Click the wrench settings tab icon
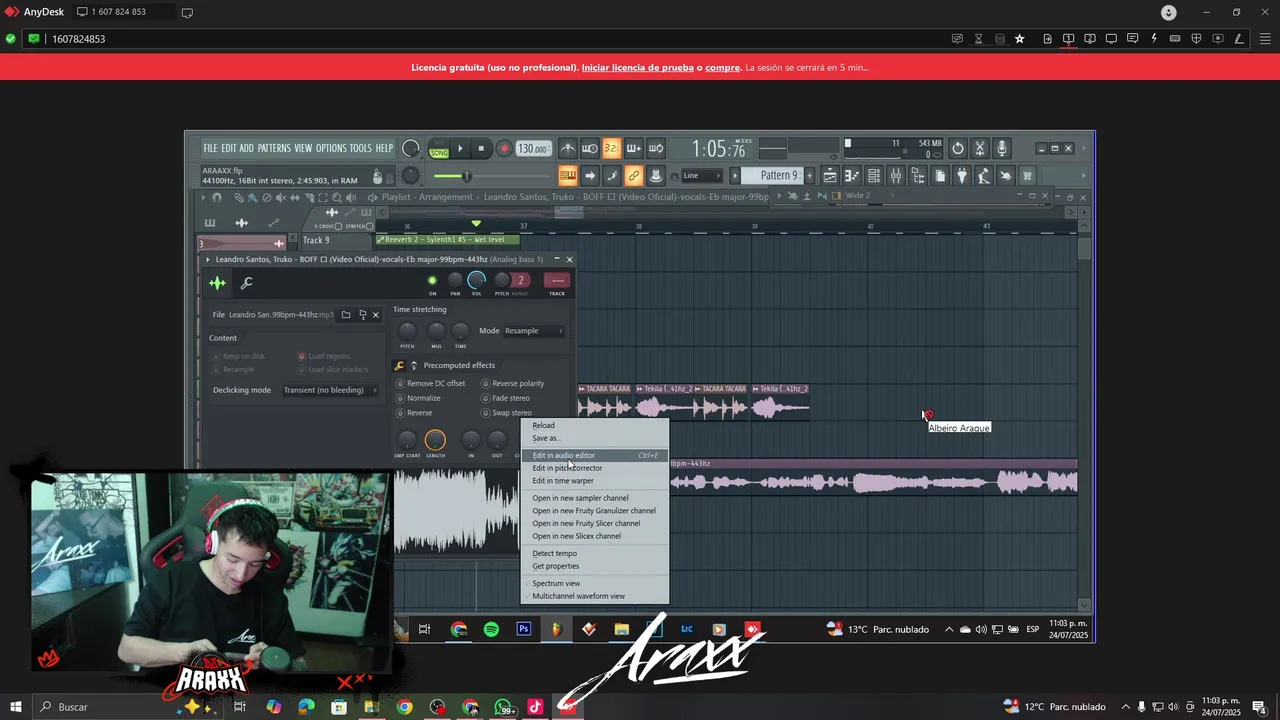Screen dimensions: 1280x720 click(246, 283)
